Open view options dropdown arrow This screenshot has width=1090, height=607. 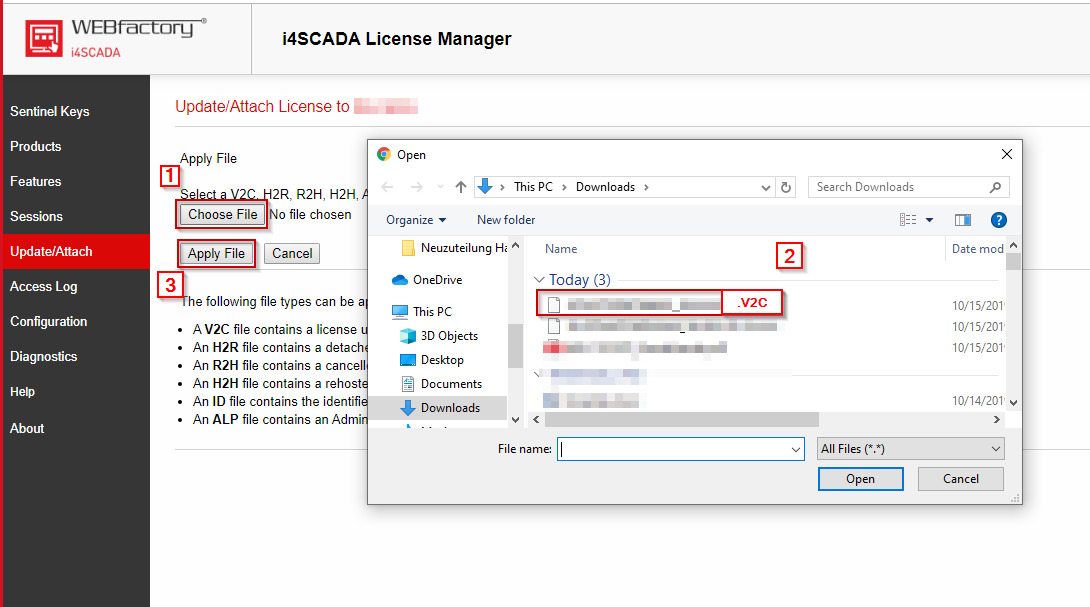pyautogui.click(x=929, y=220)
